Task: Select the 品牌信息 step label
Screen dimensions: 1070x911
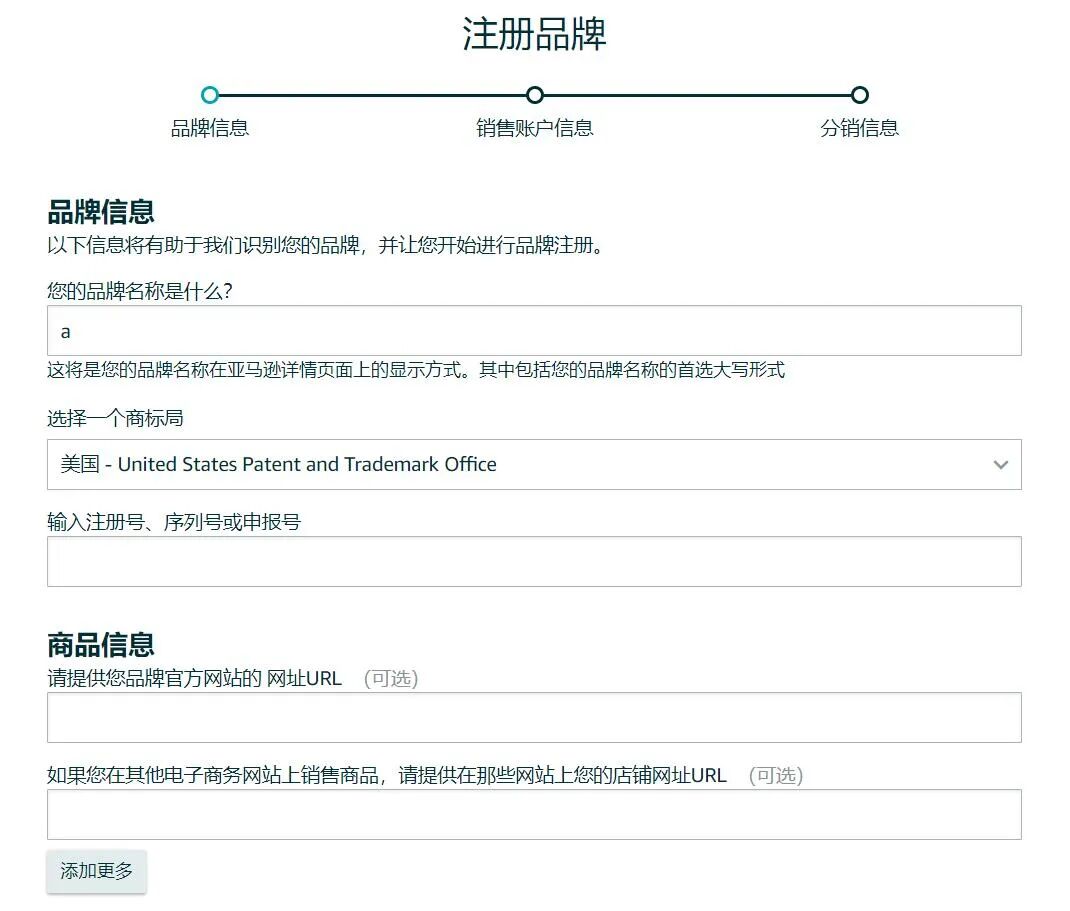Action: pyautogui.click(x=210, y=128)
